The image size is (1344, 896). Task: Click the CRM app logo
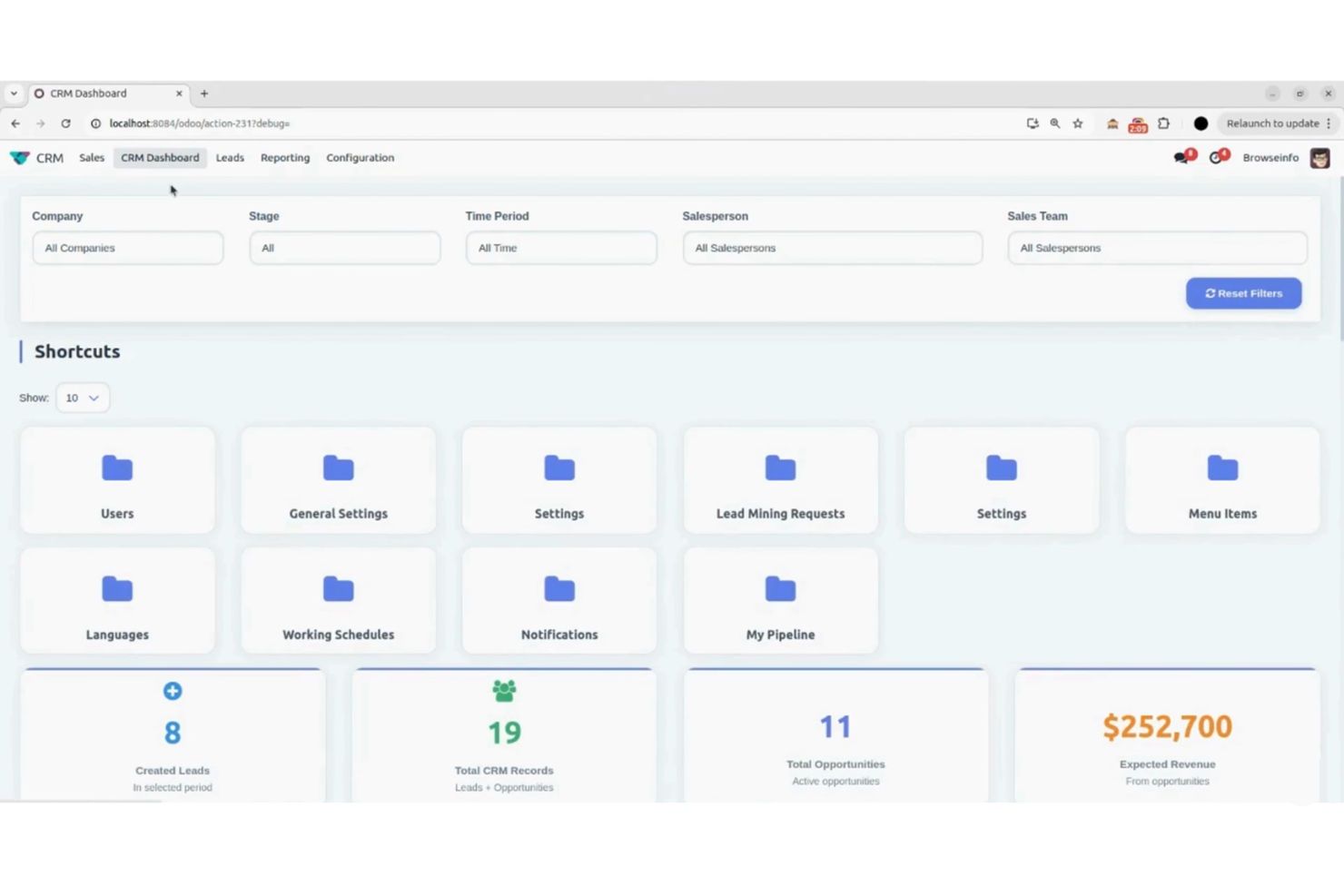(20, 157)
